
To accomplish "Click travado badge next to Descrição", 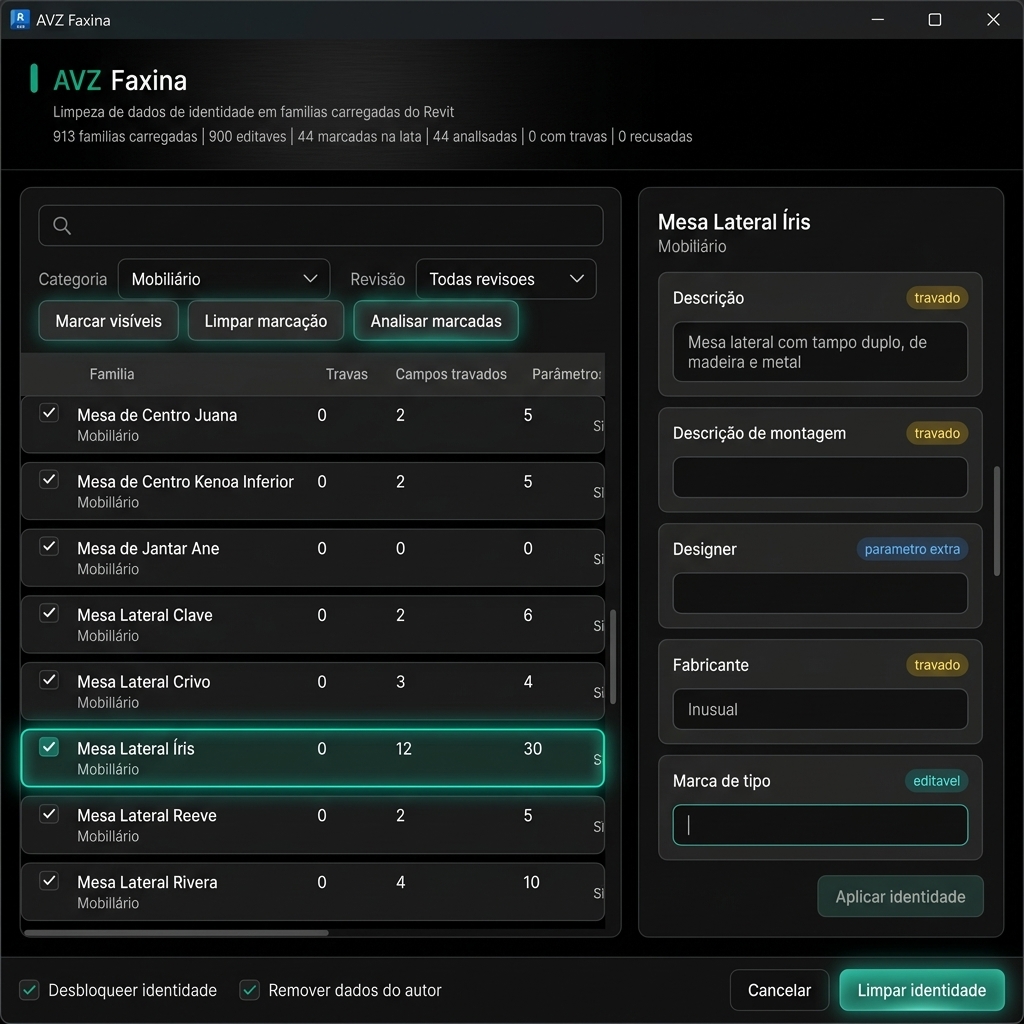I will pos(936,298).
